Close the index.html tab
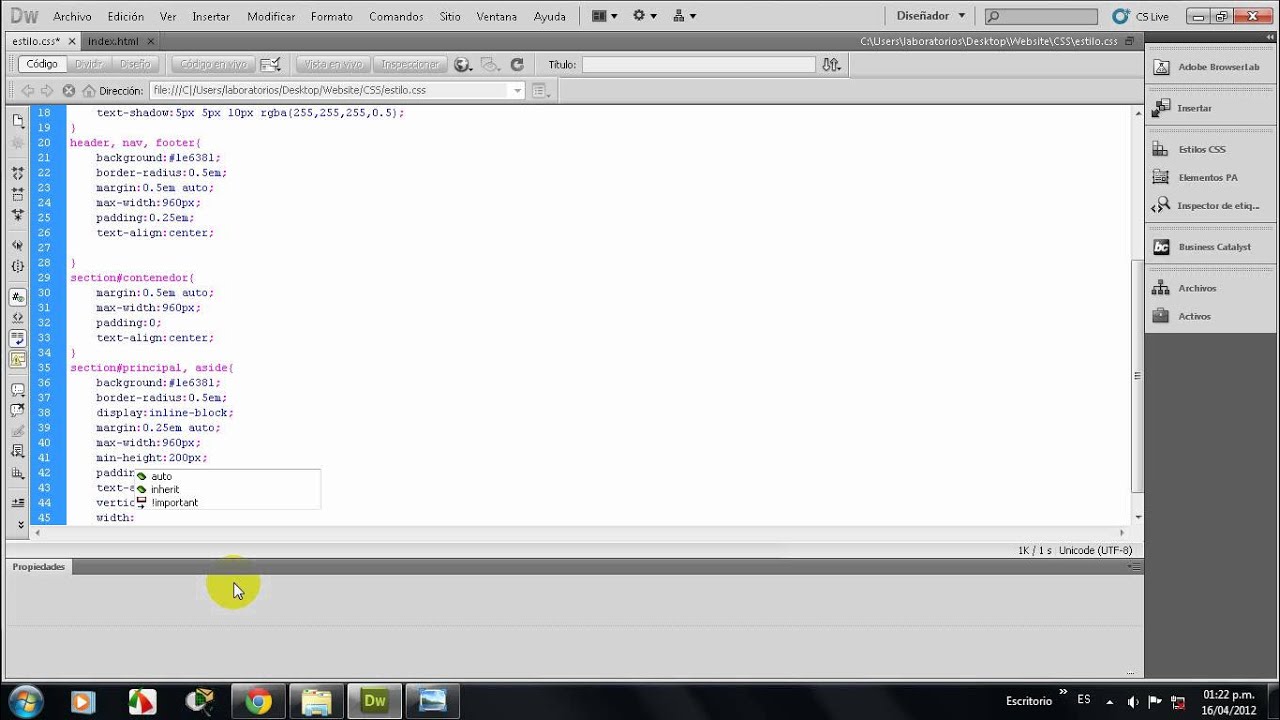The image size is (1280, 720). click(x=150, y=41)
